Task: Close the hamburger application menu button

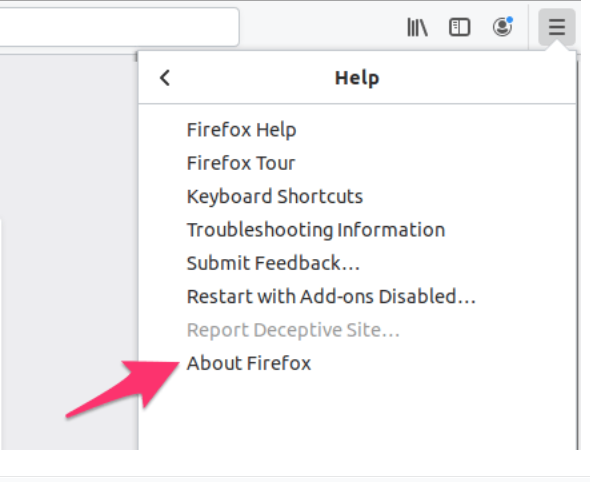Action: [557, 27]
